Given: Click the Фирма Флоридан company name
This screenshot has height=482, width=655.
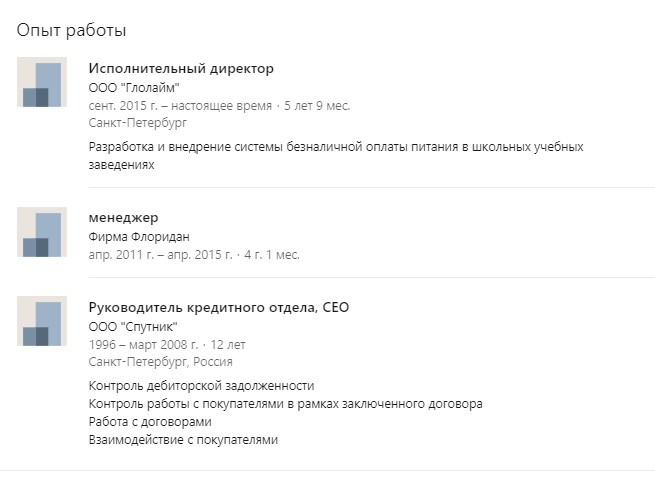Looking at the screenshot, I should 139,237.
